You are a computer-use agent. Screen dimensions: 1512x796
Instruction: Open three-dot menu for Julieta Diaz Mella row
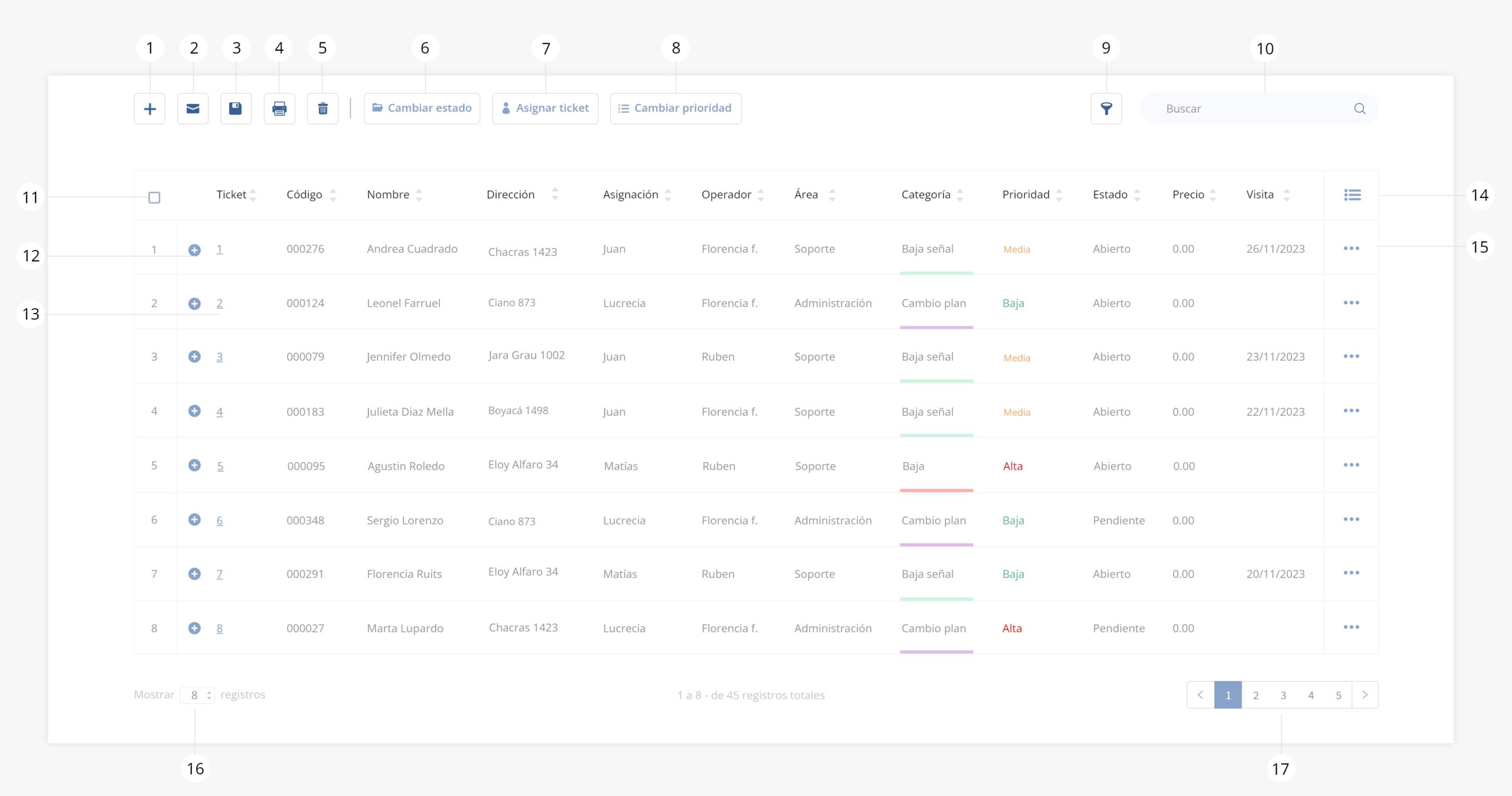(1351, 411)
